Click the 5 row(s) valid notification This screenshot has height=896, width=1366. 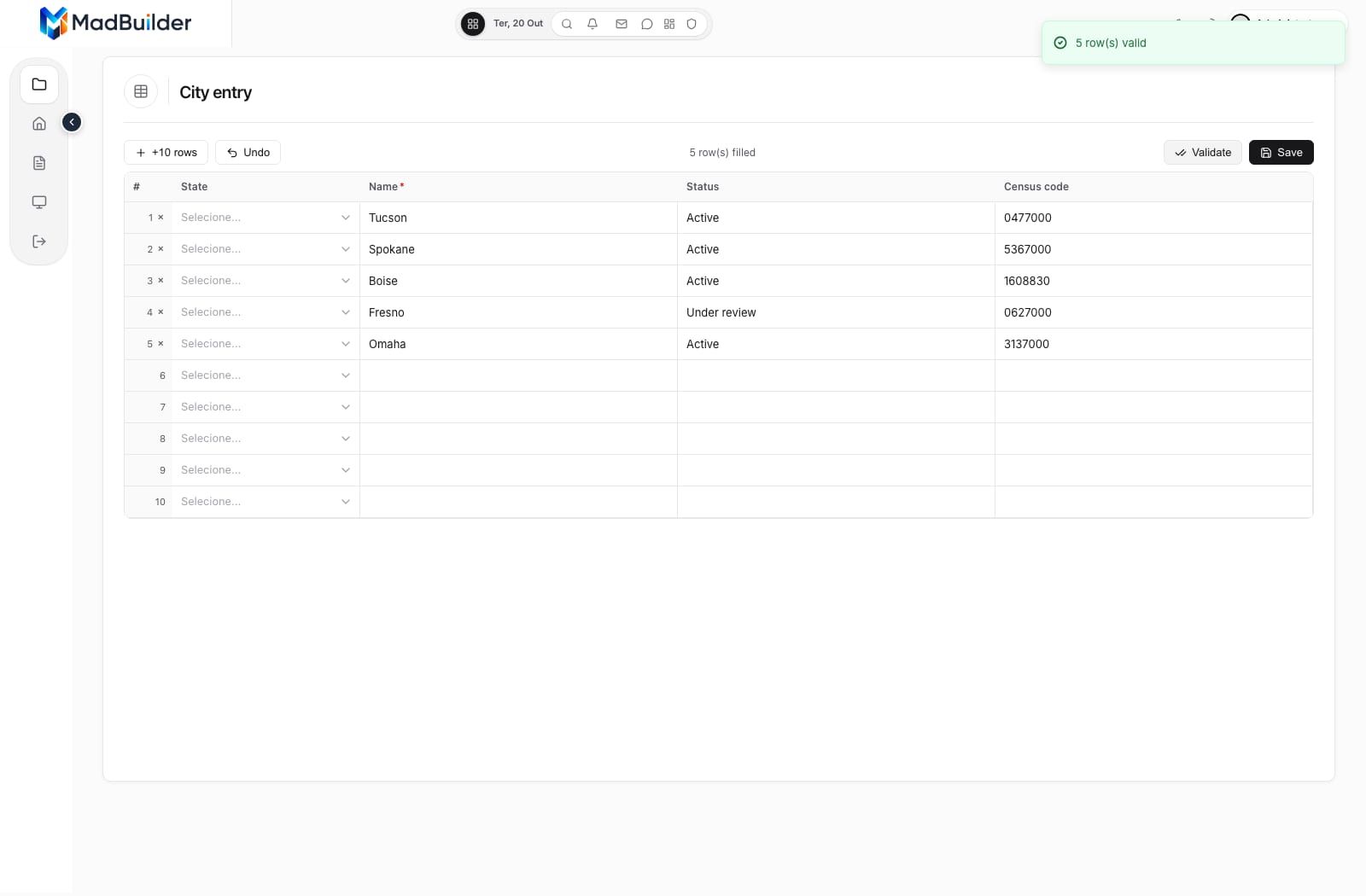[x=1194, y=43]
